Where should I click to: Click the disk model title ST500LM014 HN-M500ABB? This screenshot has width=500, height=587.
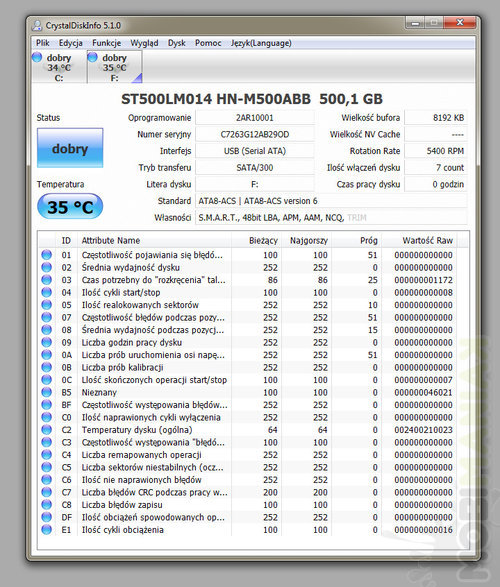pos(216,99)
